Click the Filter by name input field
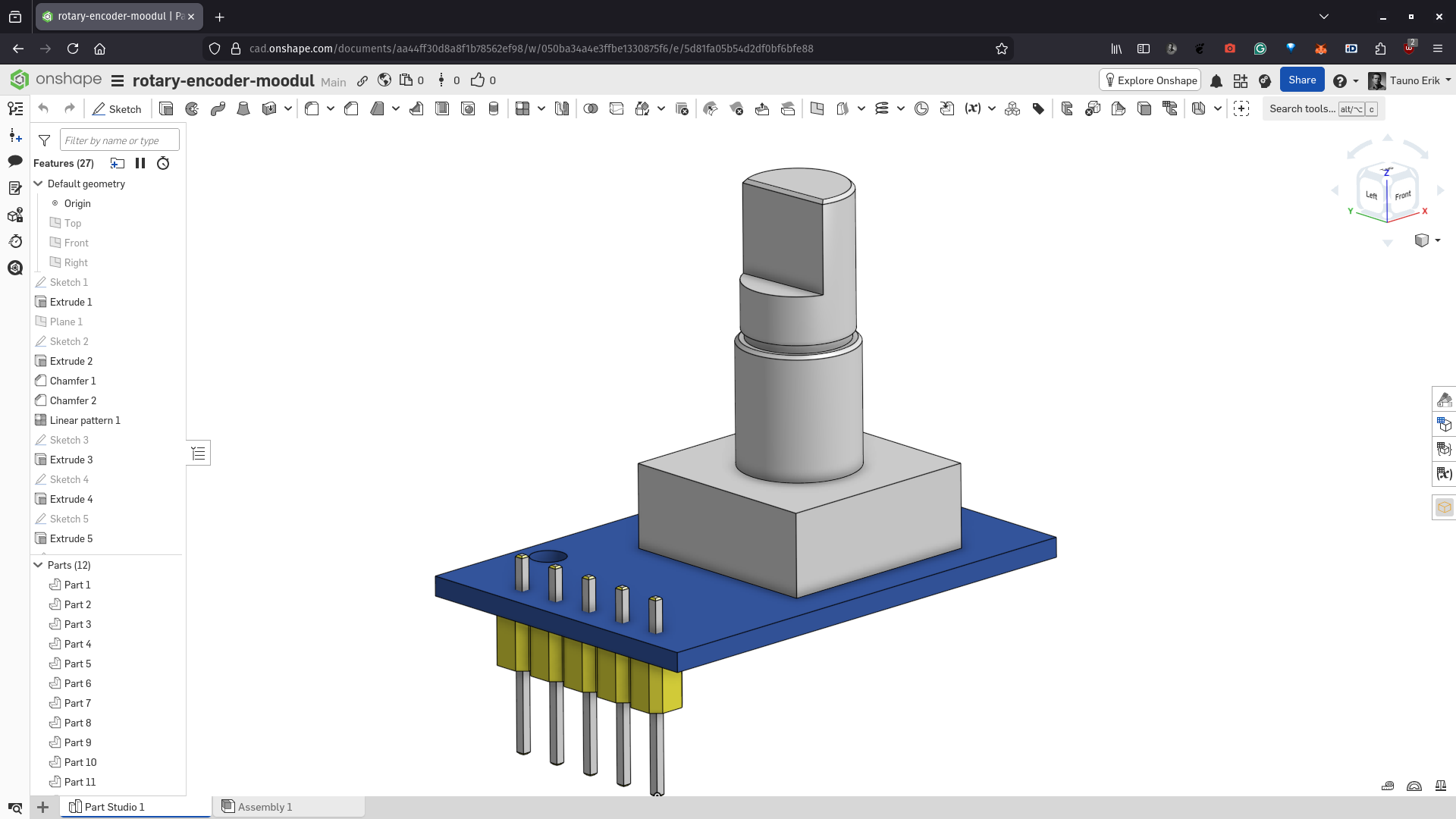This screenshot has width=1456, height=819. pyautogui.click(x=119, y=140)
